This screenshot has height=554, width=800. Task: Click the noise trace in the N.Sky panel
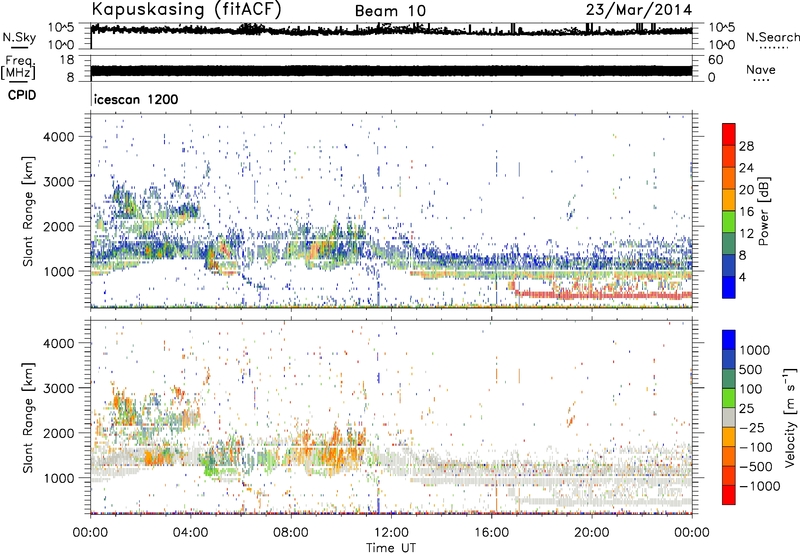391,31
